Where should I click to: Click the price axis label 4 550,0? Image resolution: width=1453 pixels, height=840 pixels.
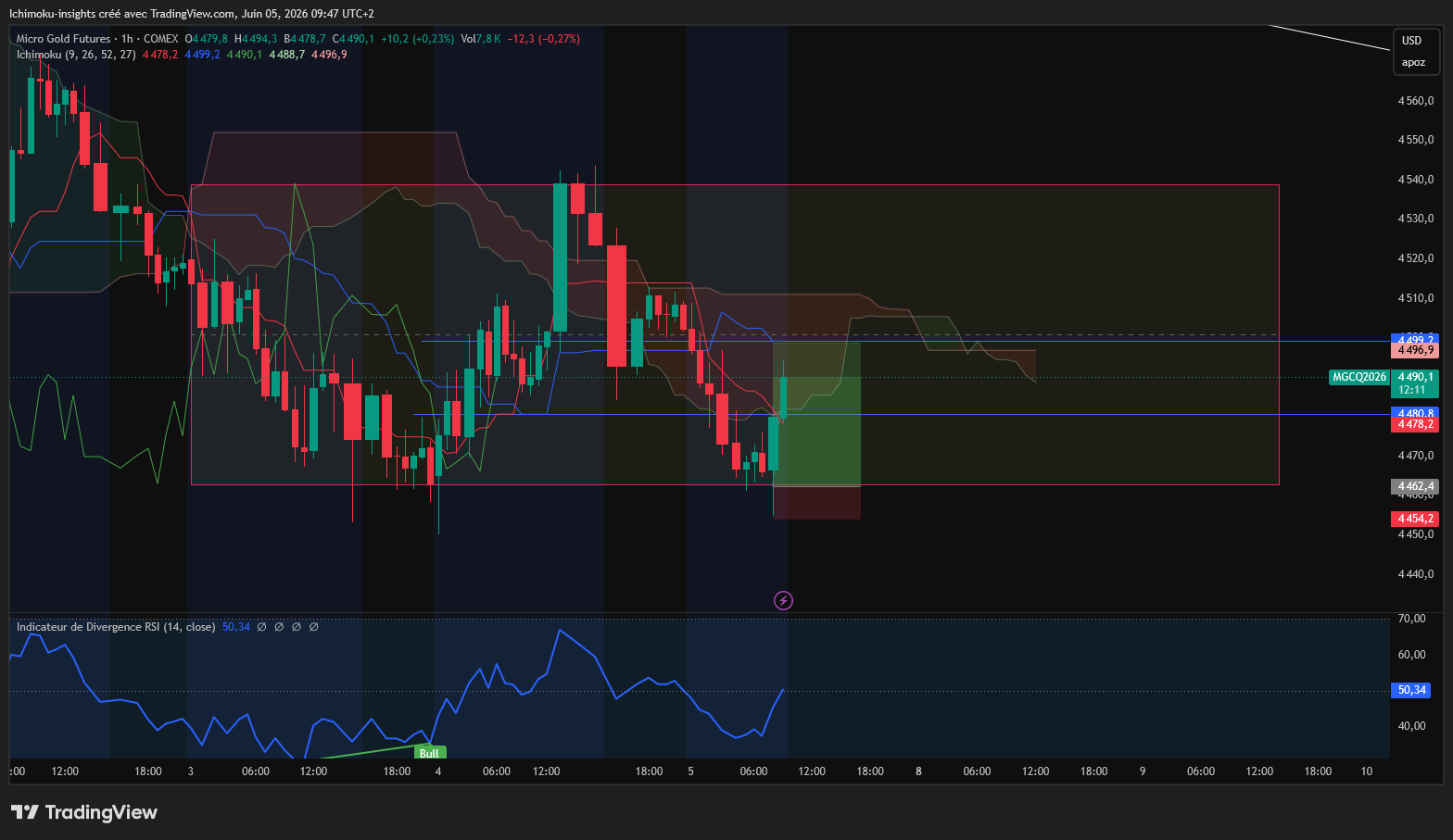coord(1416,140)
